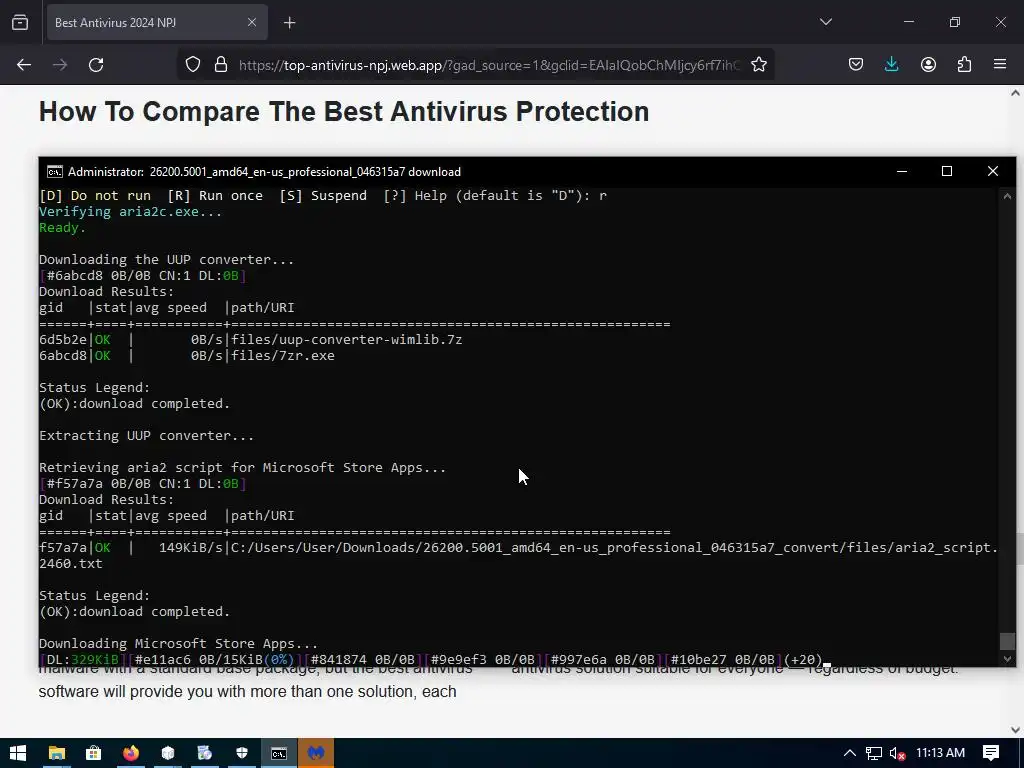The height and width of the screenshot is (768, 1024).
Task: Open File Explorer from the taskbar
Action: (x=57, y=753)
